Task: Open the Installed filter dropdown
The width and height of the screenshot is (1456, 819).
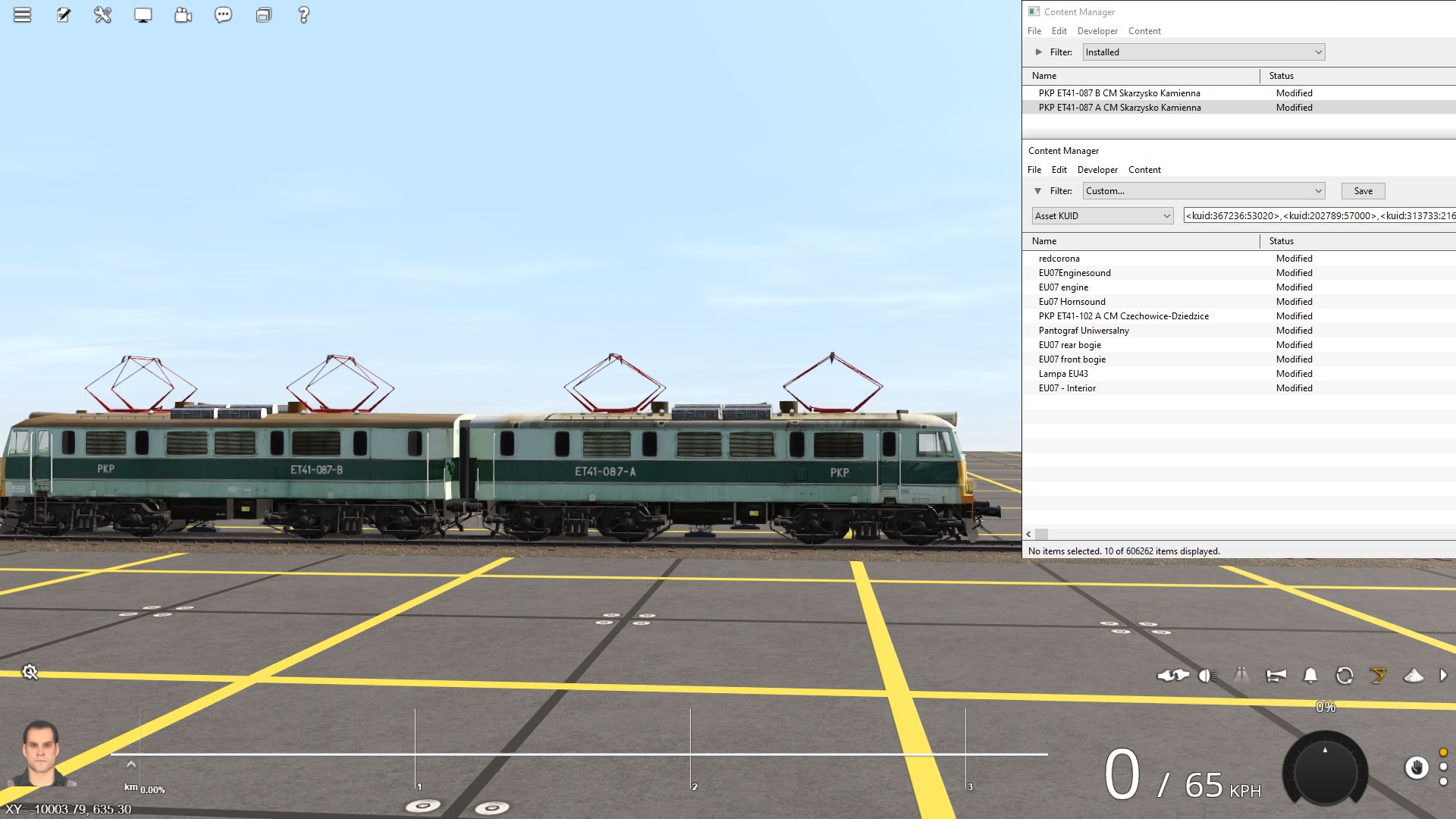Action: pyautogui.click(x=1203, y=52)
